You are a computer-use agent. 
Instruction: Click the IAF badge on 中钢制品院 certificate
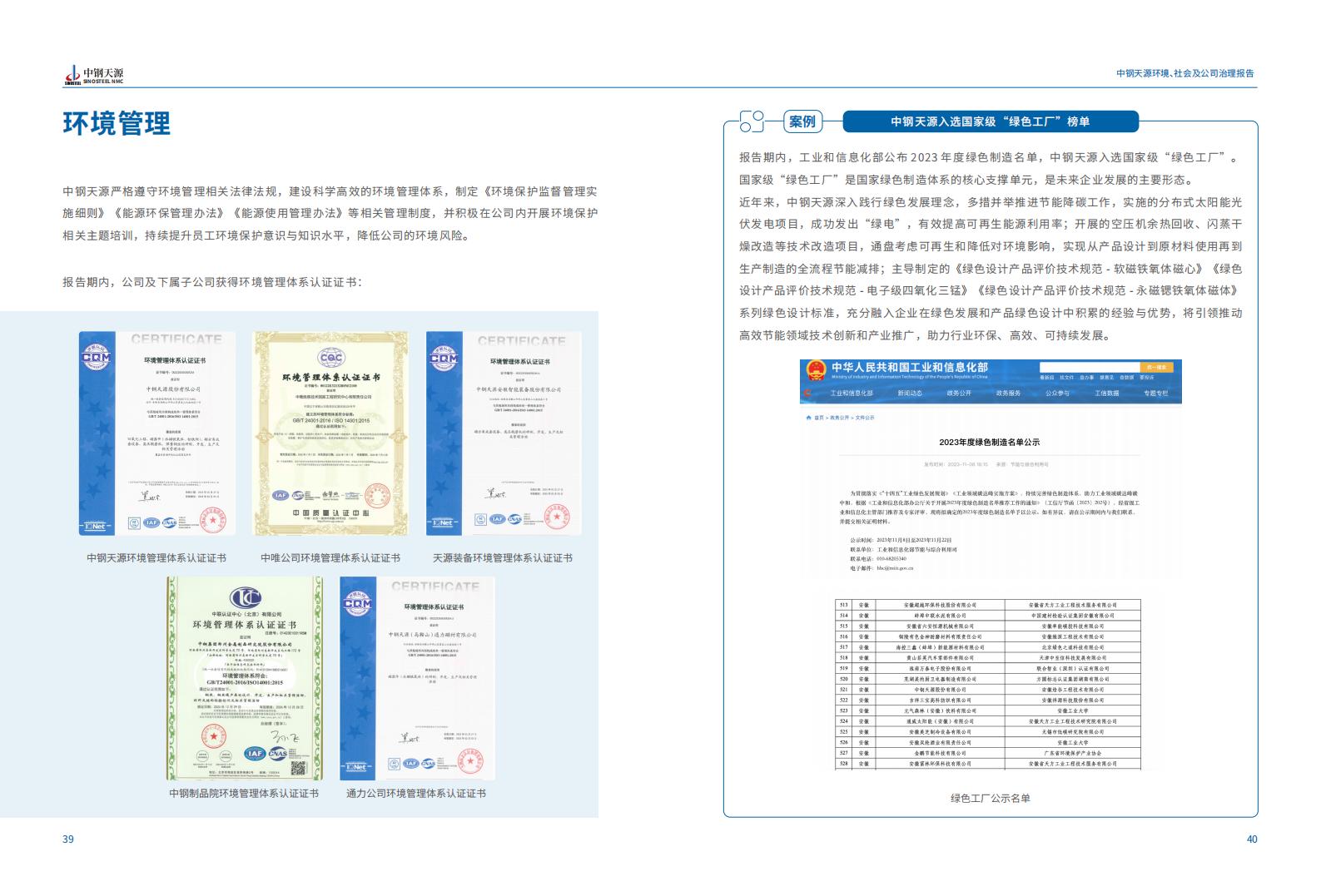254,753
